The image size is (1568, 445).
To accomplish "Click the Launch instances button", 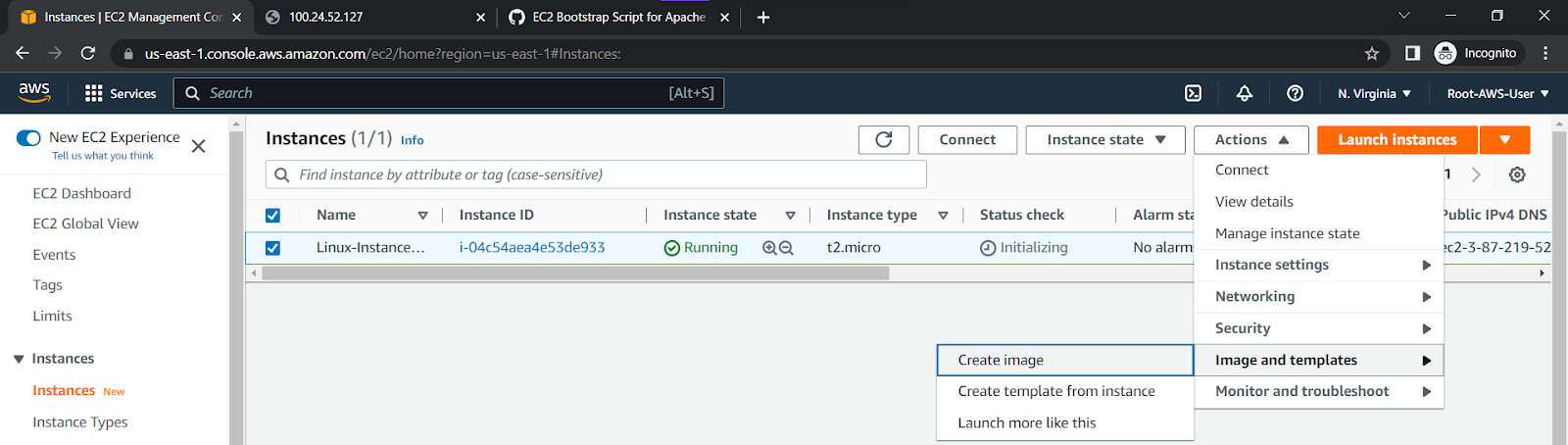I will click(x=1397, y=139).
